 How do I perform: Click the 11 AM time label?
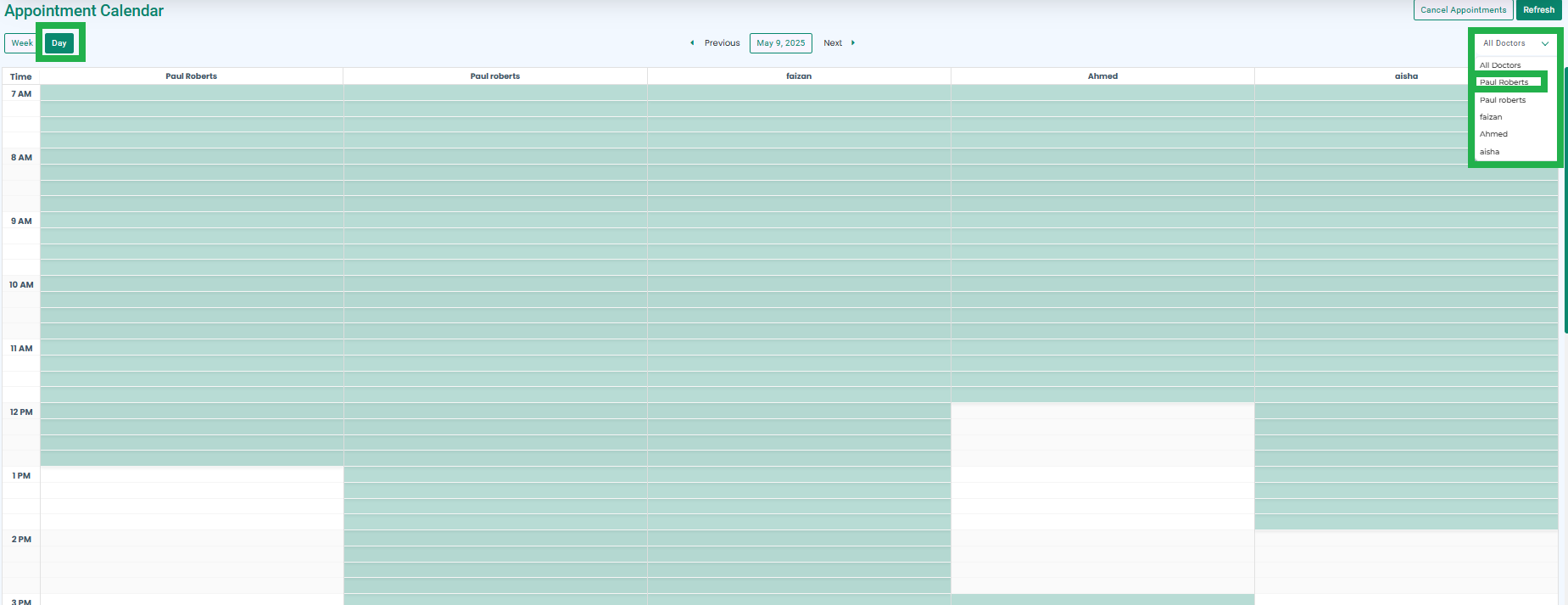click(21, 349)
